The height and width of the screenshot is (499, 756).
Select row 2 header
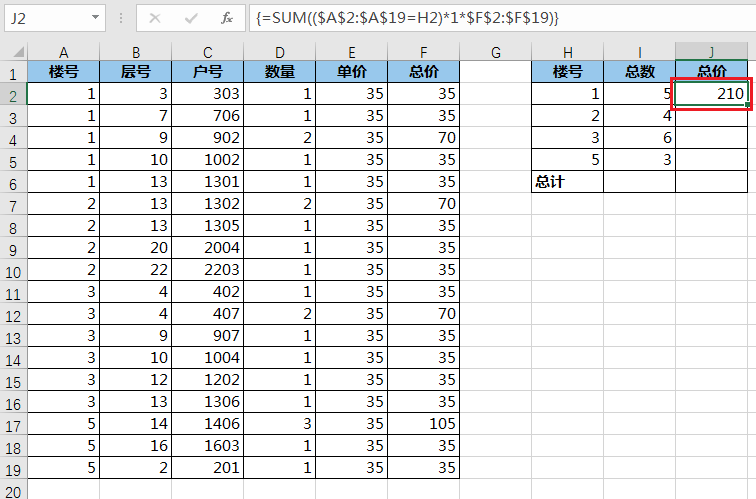[14, 94]
